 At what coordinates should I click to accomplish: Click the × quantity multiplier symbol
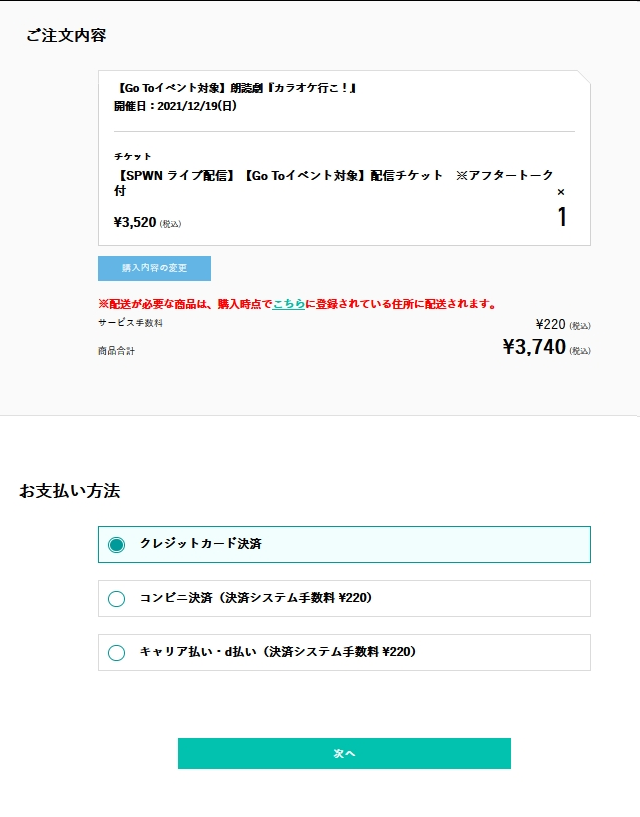point(561,192)
